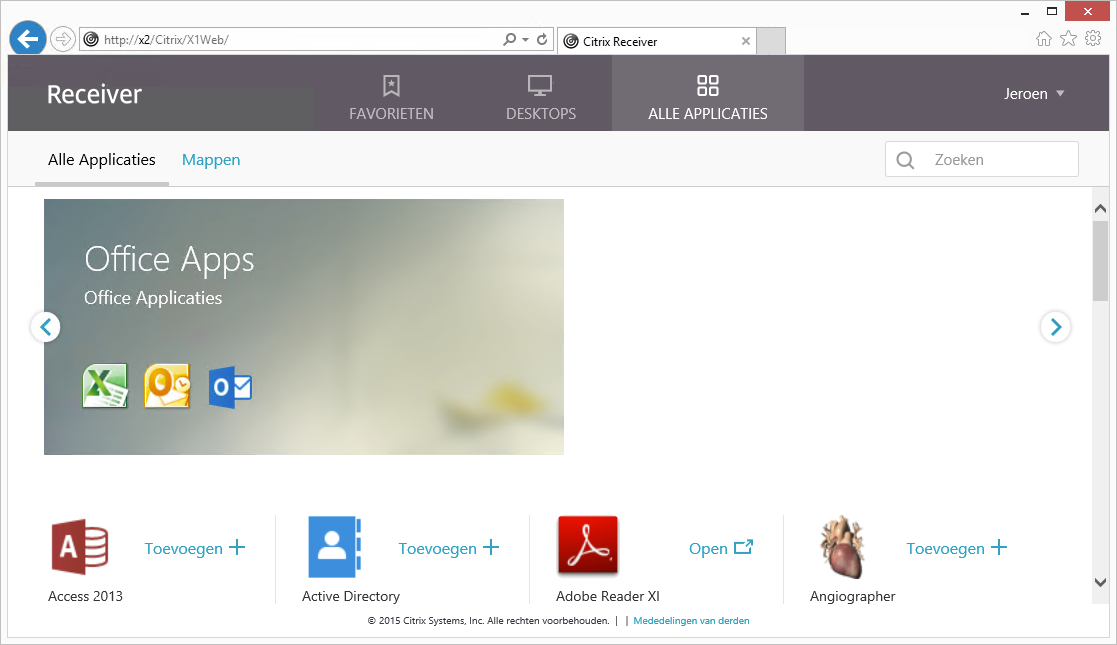Click the Angiographer label
Screen dimensions: 1117x645
[x=852, y=597]
